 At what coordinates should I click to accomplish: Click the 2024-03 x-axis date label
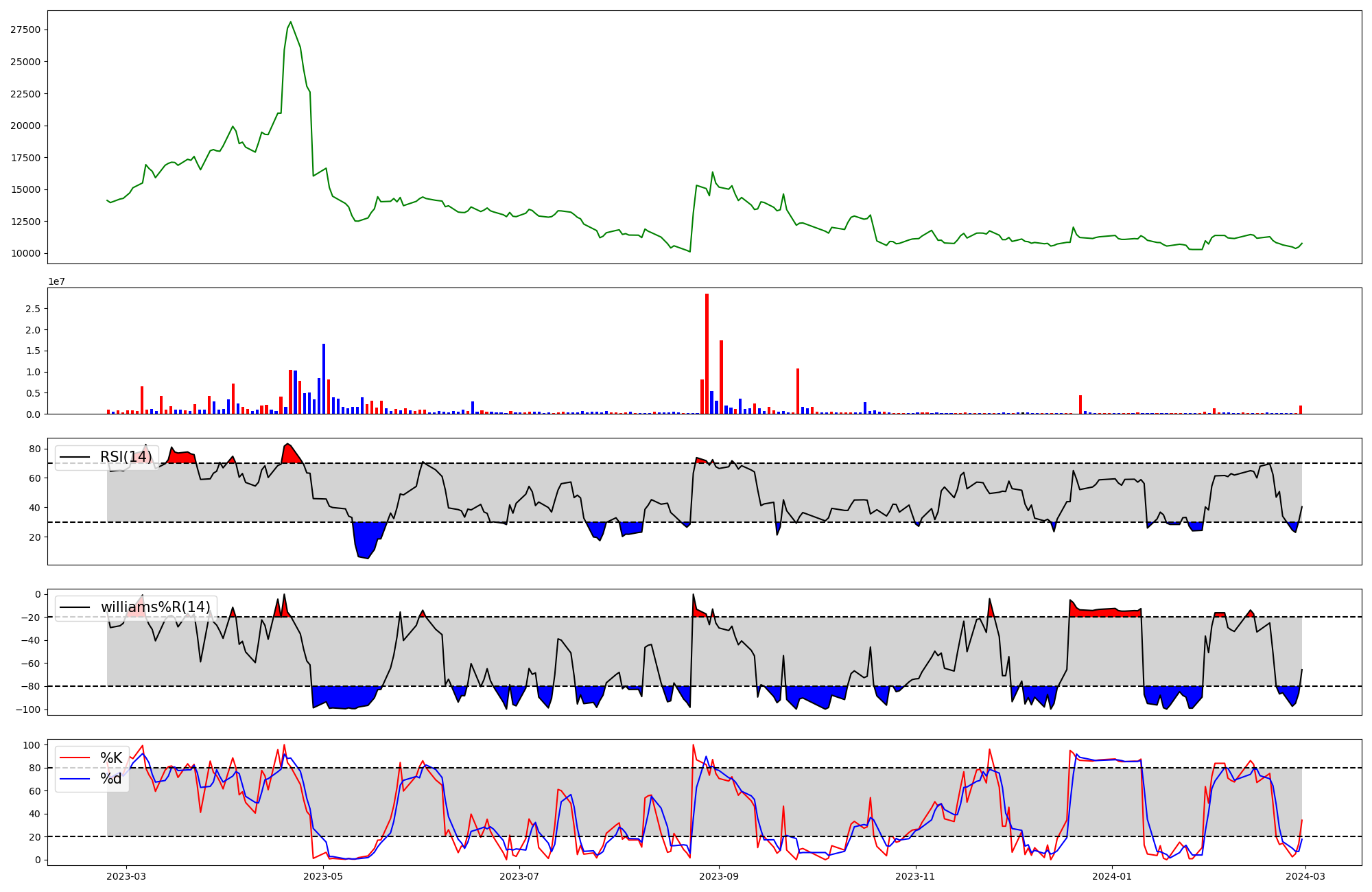(1305, 876)
